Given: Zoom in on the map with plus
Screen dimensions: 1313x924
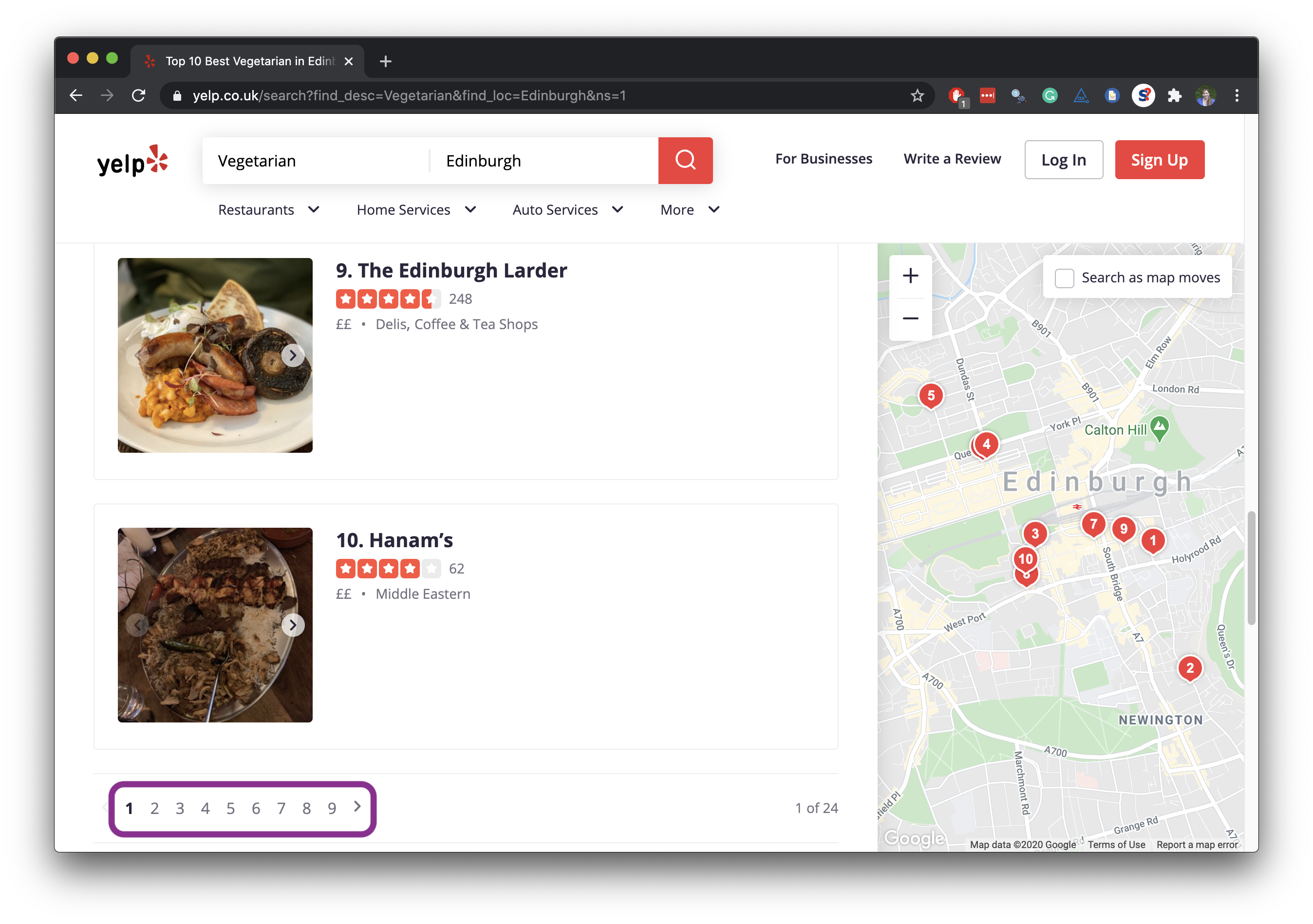Looking at the screenshot, I should click(910, 276).
